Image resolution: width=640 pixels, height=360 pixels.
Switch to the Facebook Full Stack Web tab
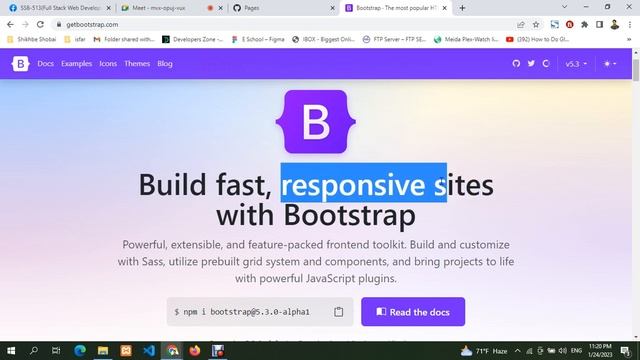[60, 8]
